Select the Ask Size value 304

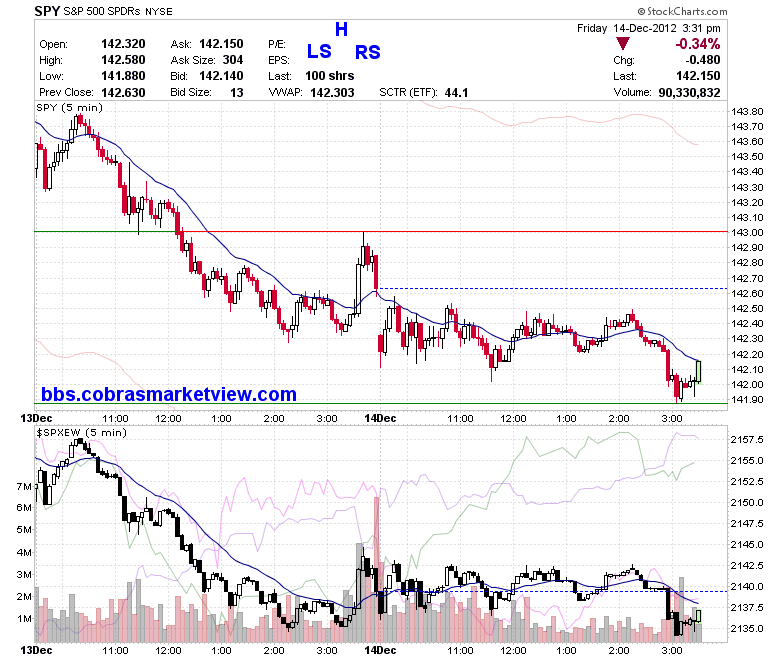point(233,60)
